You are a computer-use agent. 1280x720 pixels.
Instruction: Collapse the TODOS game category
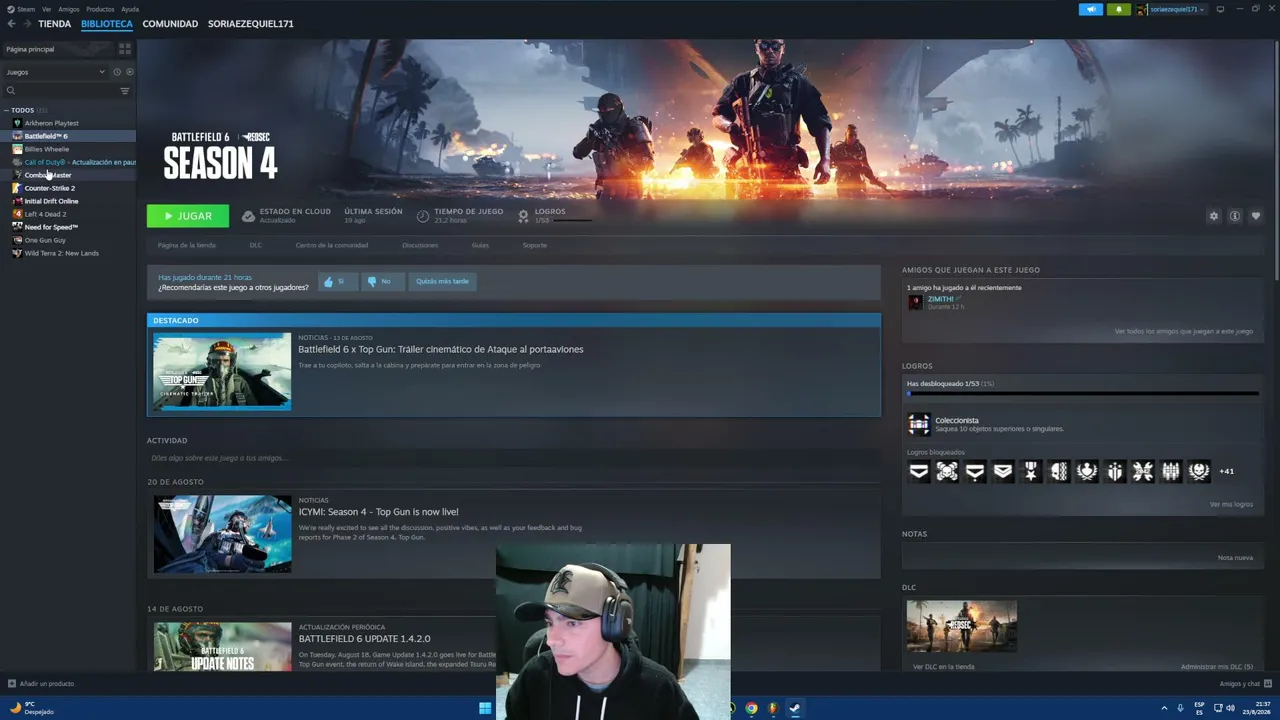(6, 110)
